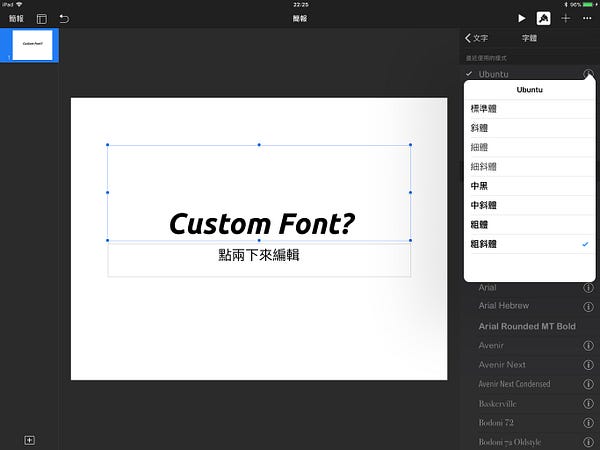The width and height of the screenshot is (600, 450).
Task: Open the slide view options icon
Action: pyautogui.click(x=42, y=19)
